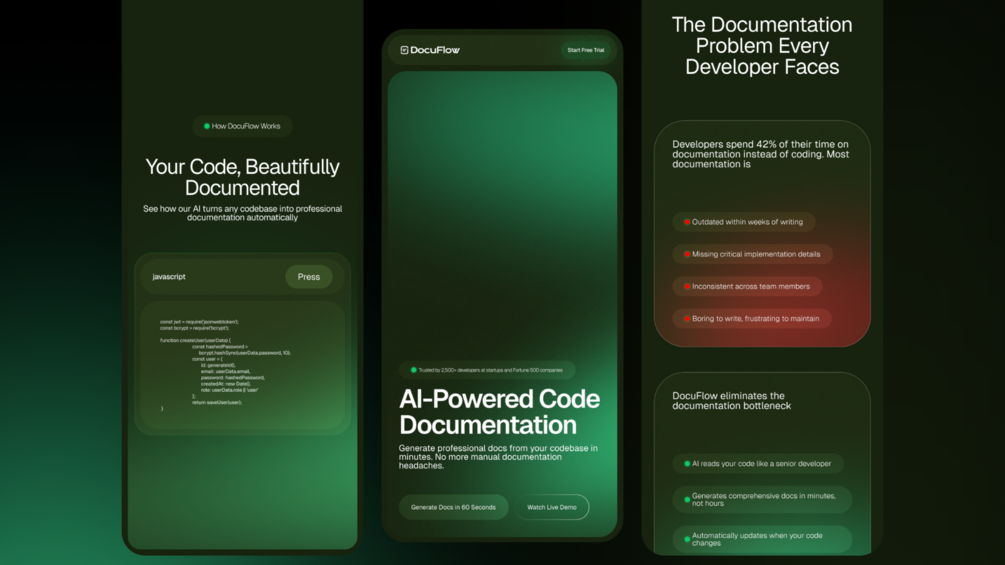Viewport: 1005px width, 565px height.
Task: Click The Documentation Problem Every Developer Faces
Action: (762, 45)
